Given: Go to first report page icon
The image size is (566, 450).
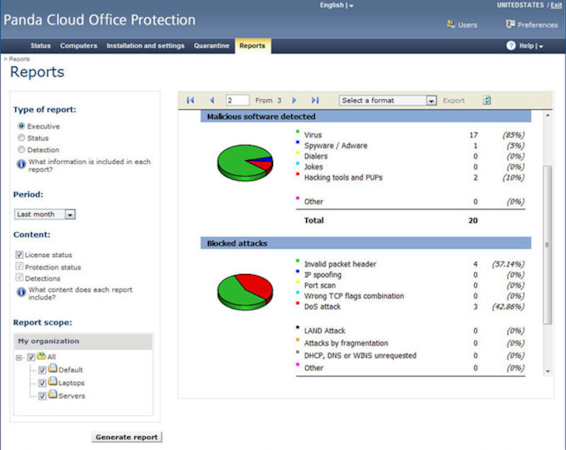Looking at the screenshot, I should [190, 100].
